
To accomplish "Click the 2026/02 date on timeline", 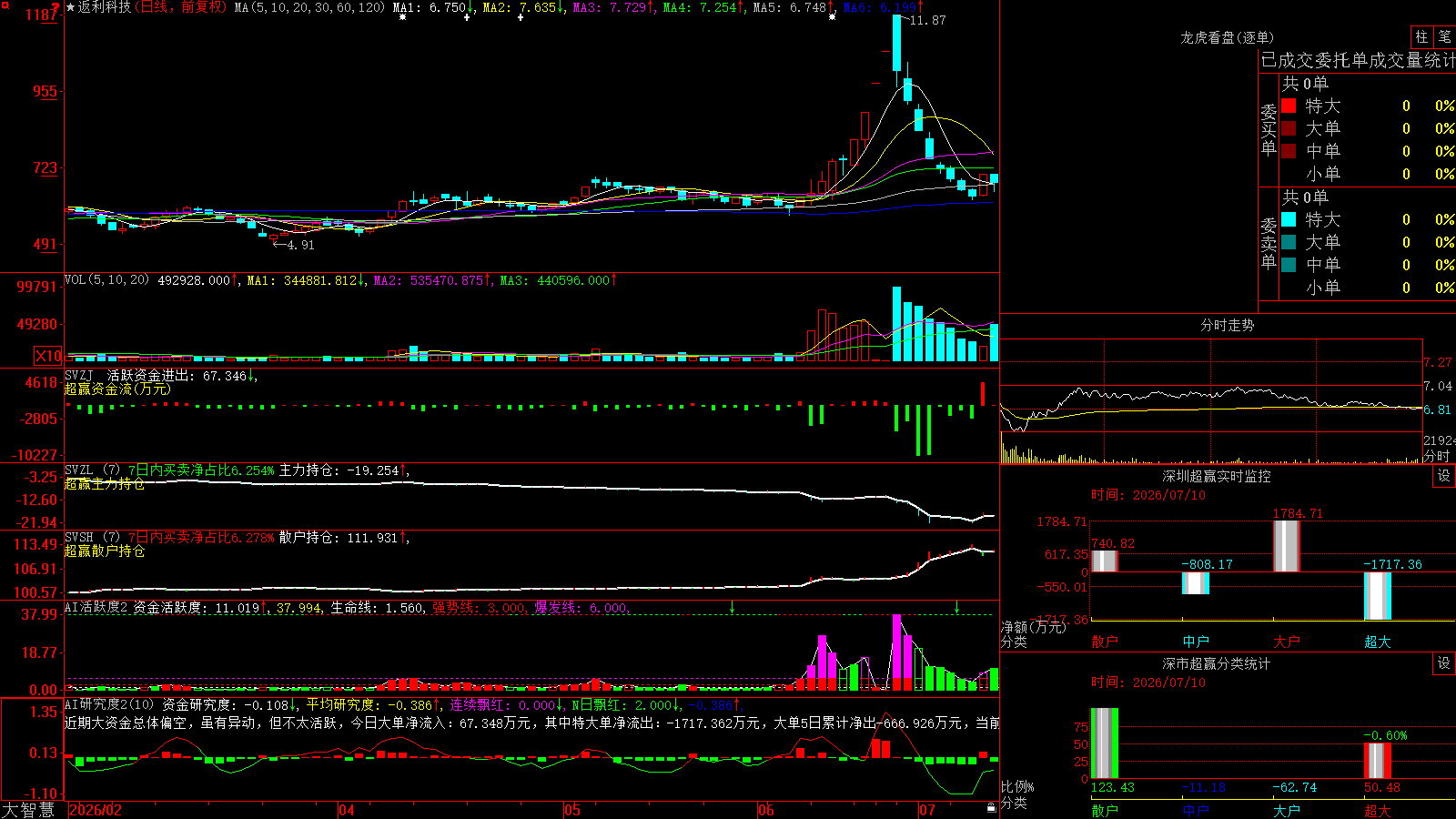I will pos(96,810).
